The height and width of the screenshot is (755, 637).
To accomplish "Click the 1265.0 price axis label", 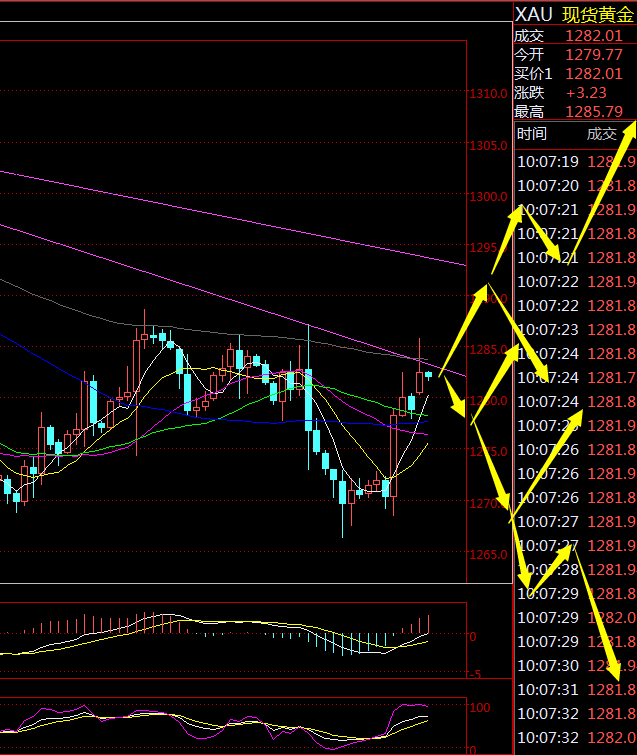I will 488,555.
